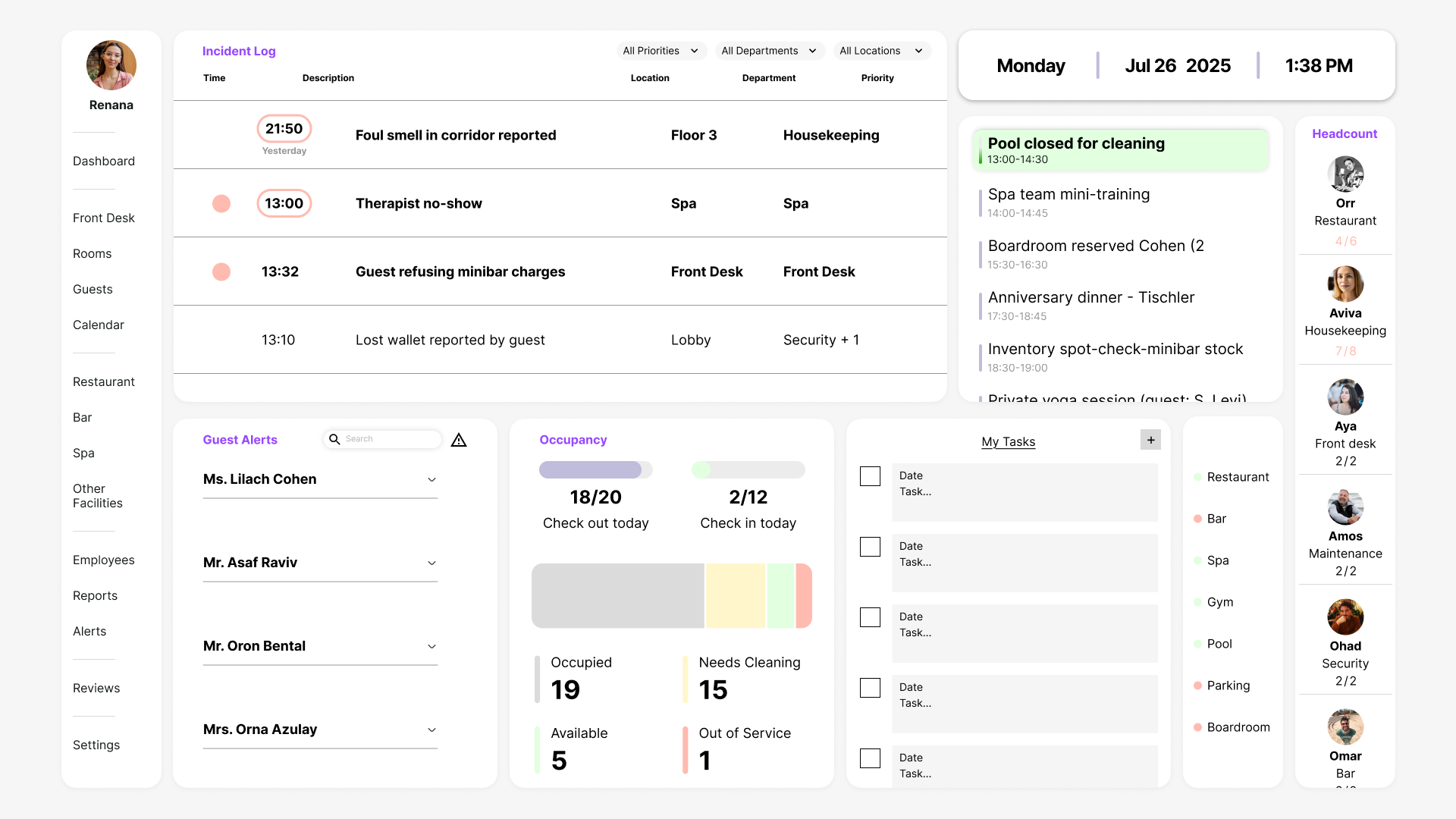Click the warning triangle icon in Guest Alerts
This screenshot has height=819, width=1456.
[459, 440]
